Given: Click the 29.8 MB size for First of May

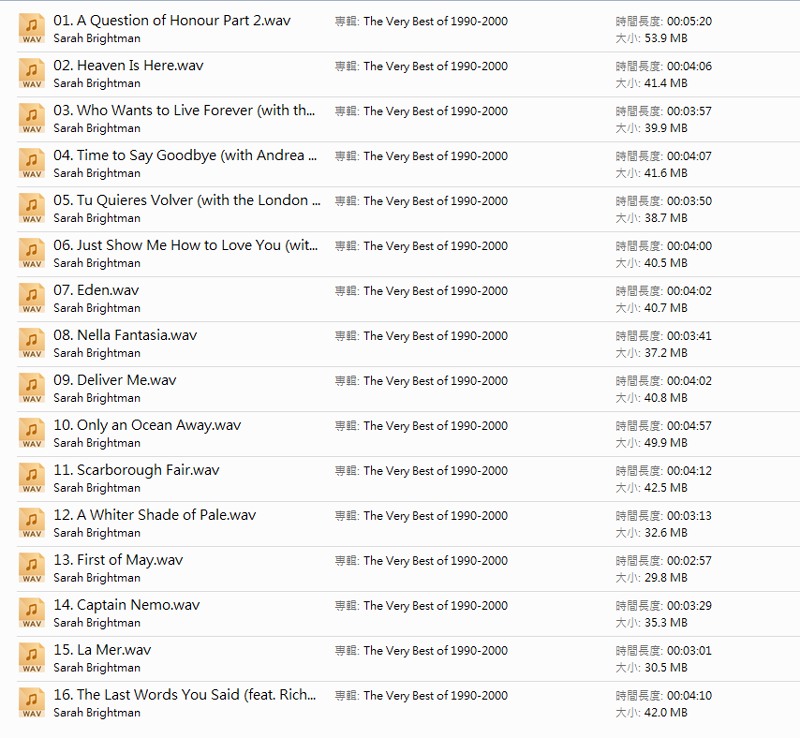Looking at the screenshot, I should click(x=664, y=578).
